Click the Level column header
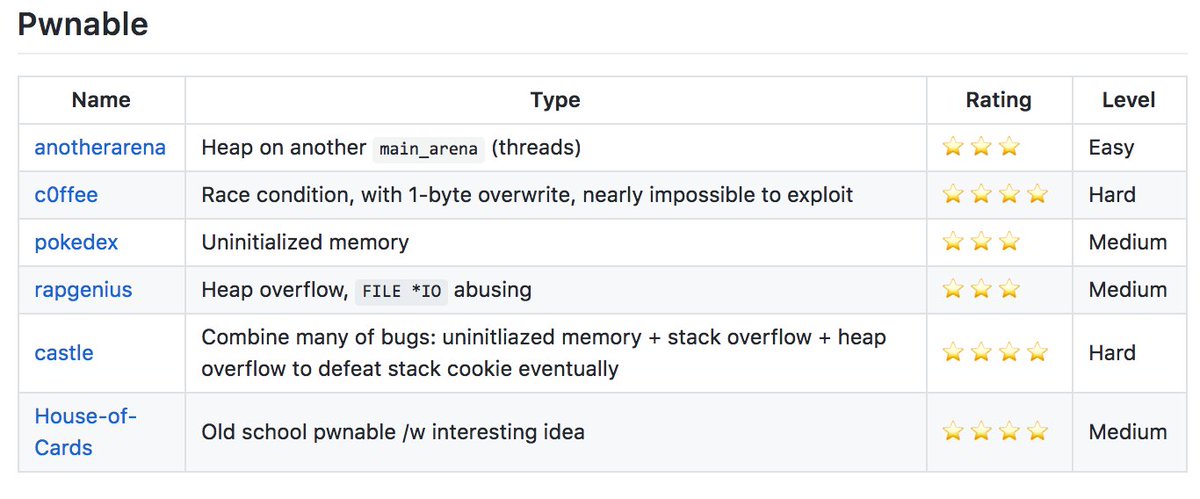 (x=1128, y=100)
